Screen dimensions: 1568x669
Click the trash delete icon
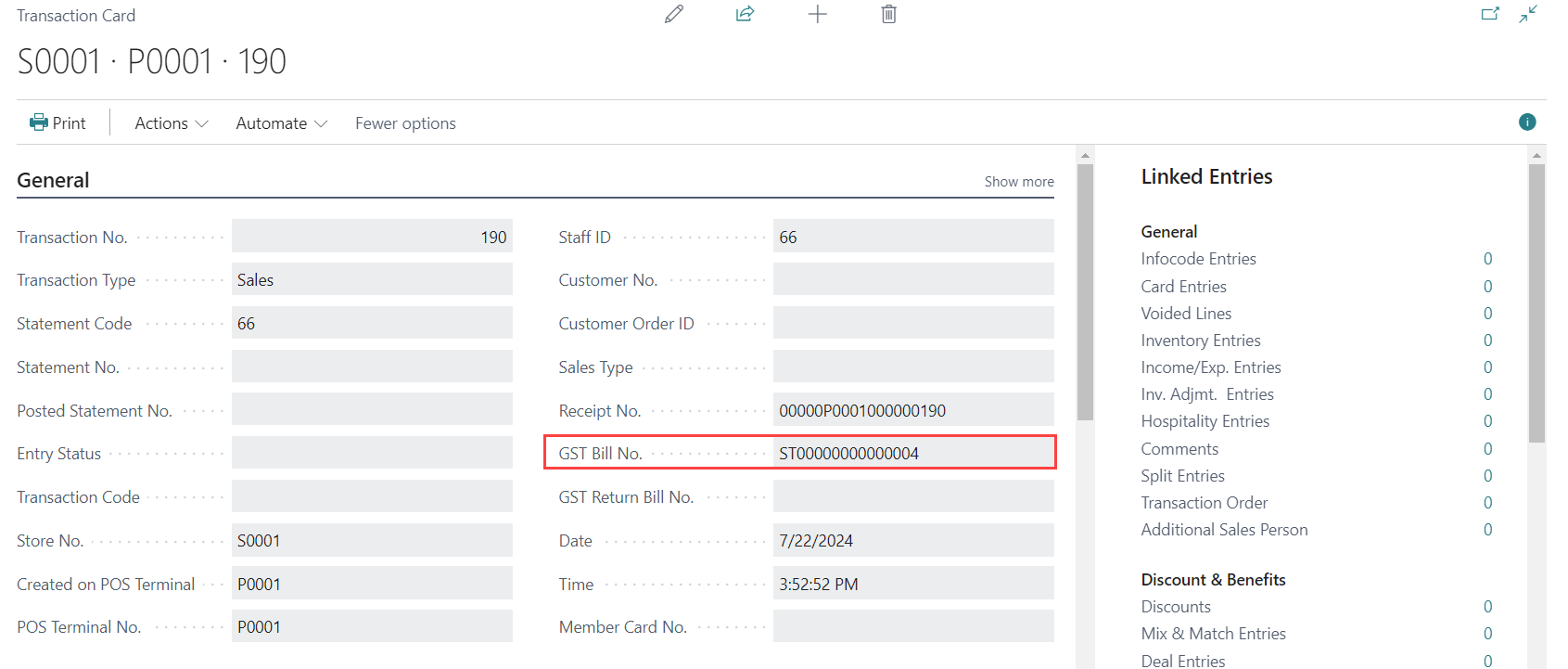(x=888, y=14)
